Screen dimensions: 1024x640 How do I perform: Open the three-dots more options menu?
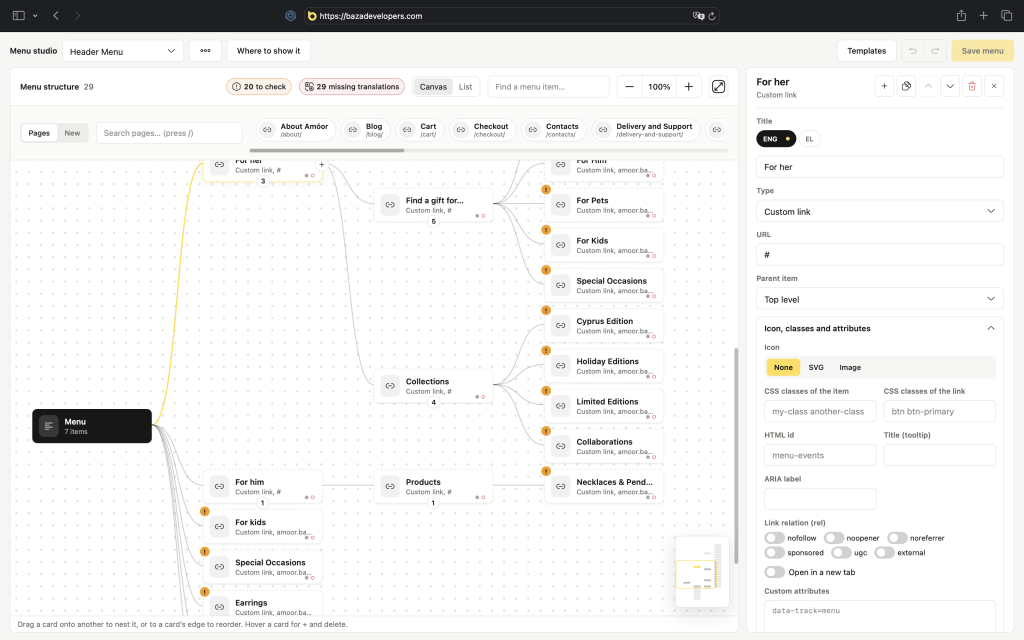tap(205, 51)
